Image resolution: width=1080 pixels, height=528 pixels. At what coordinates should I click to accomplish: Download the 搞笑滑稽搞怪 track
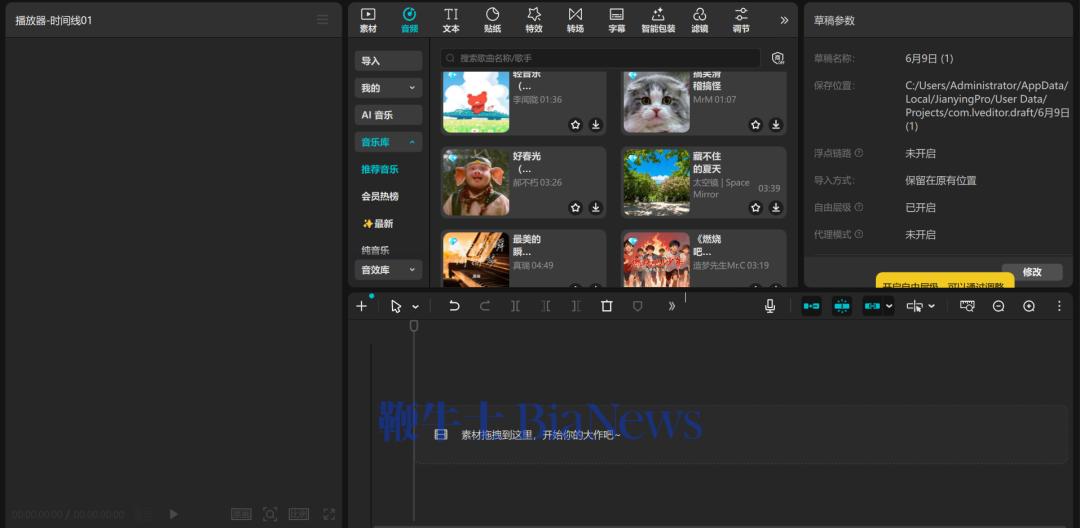click(x=776, y=125)
